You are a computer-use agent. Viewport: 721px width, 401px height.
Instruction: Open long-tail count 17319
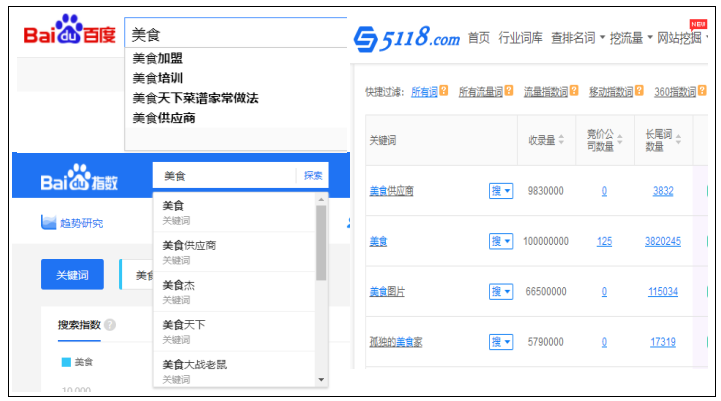663,342
